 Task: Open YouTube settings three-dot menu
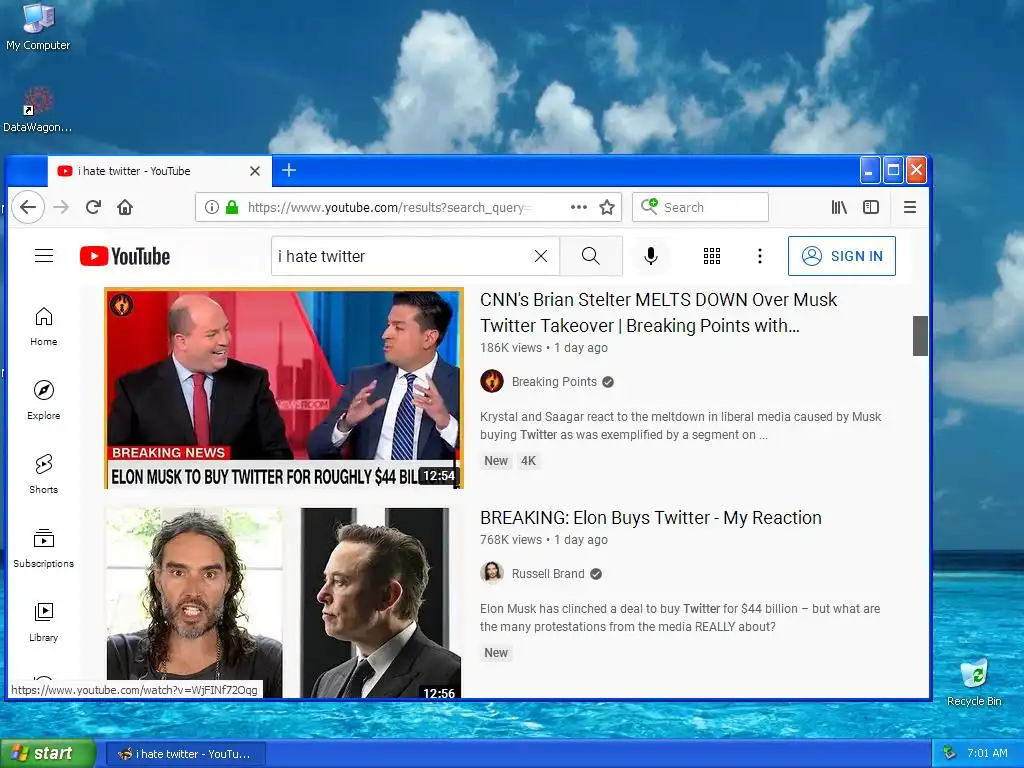point(760,256)
